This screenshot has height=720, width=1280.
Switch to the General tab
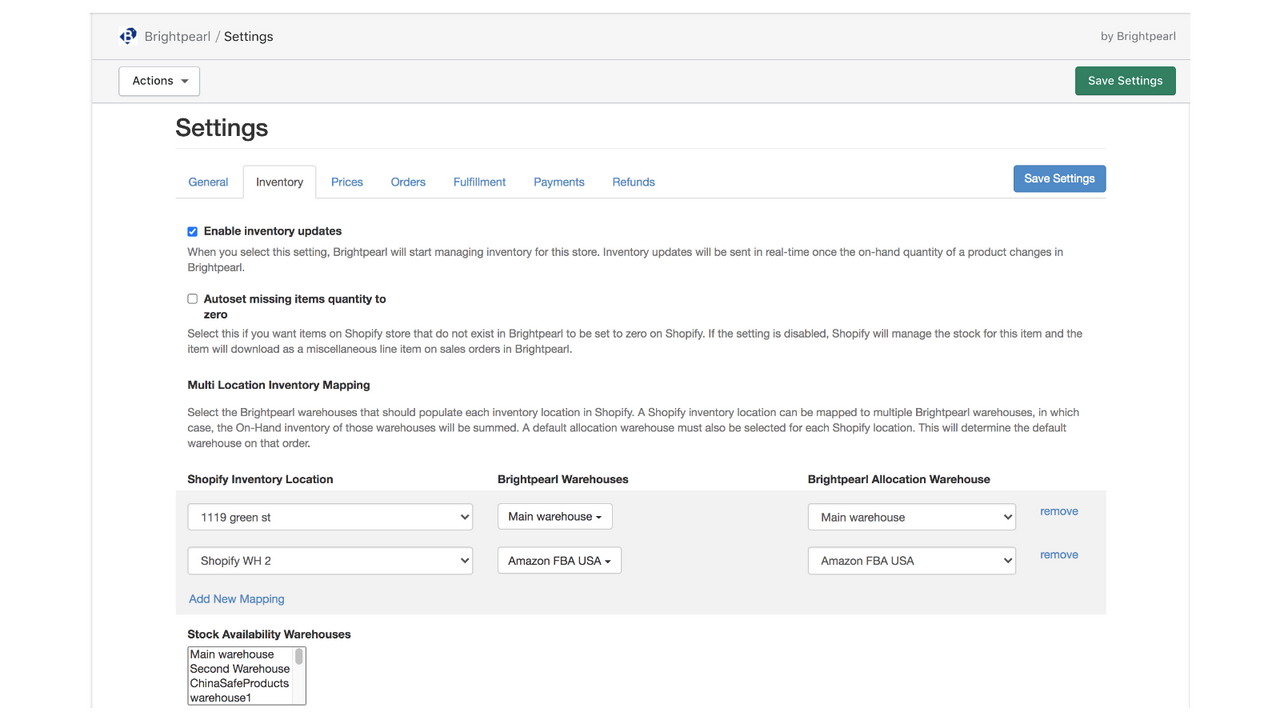[208, 181]
